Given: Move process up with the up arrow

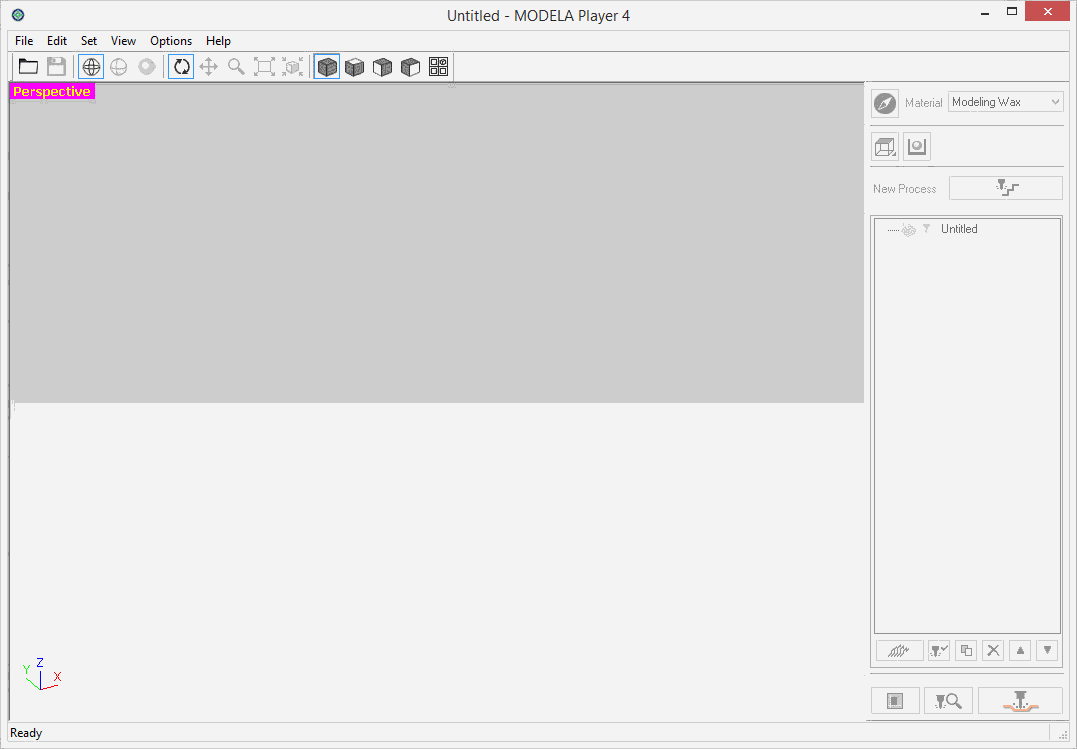Looking at the screenshot, I should coord(1020,650).
